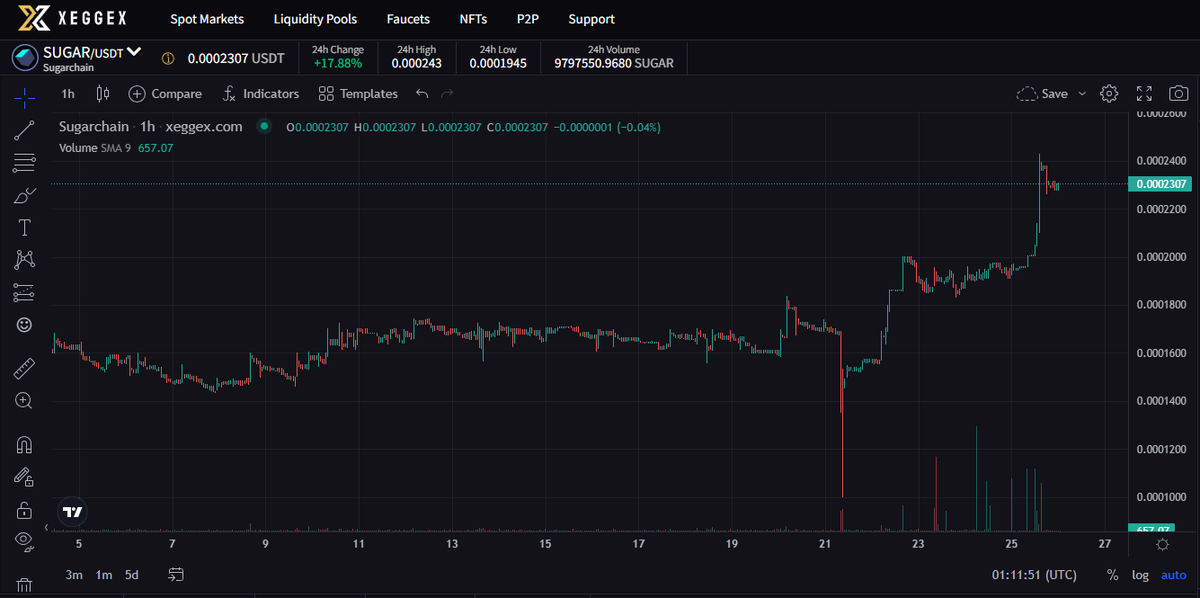Activate the Measure ruler tool
The height and width of the screenshot is (598, 1200).
point(24,368)
